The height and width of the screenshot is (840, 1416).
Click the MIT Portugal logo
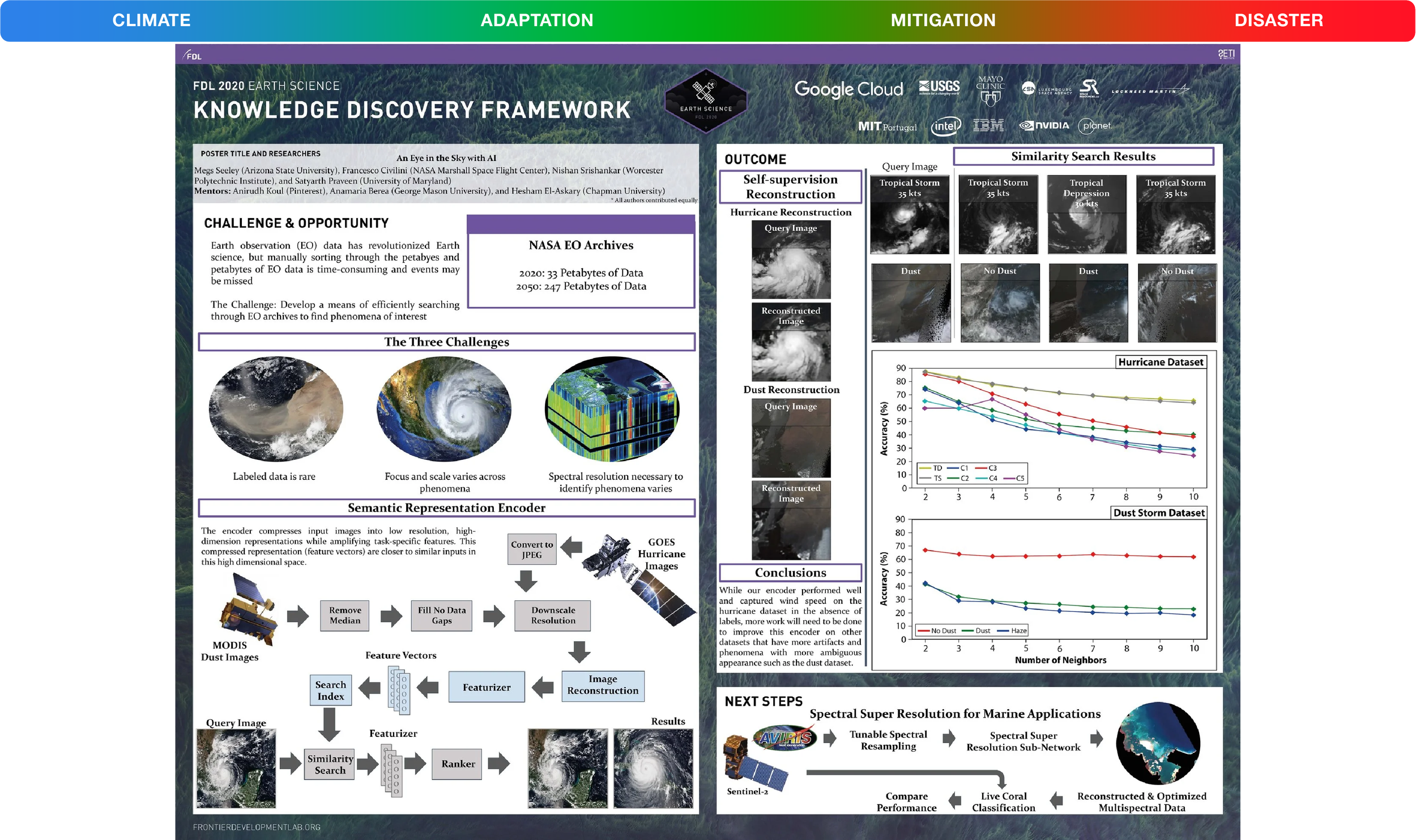887,126
